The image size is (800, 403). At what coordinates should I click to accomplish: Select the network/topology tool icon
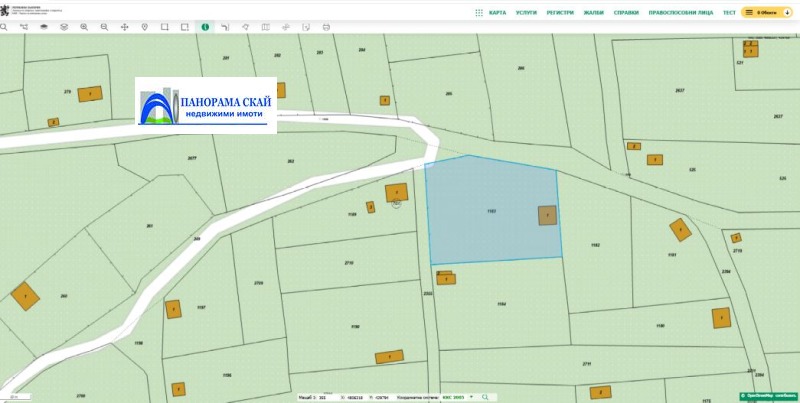[x=24, y=27]
